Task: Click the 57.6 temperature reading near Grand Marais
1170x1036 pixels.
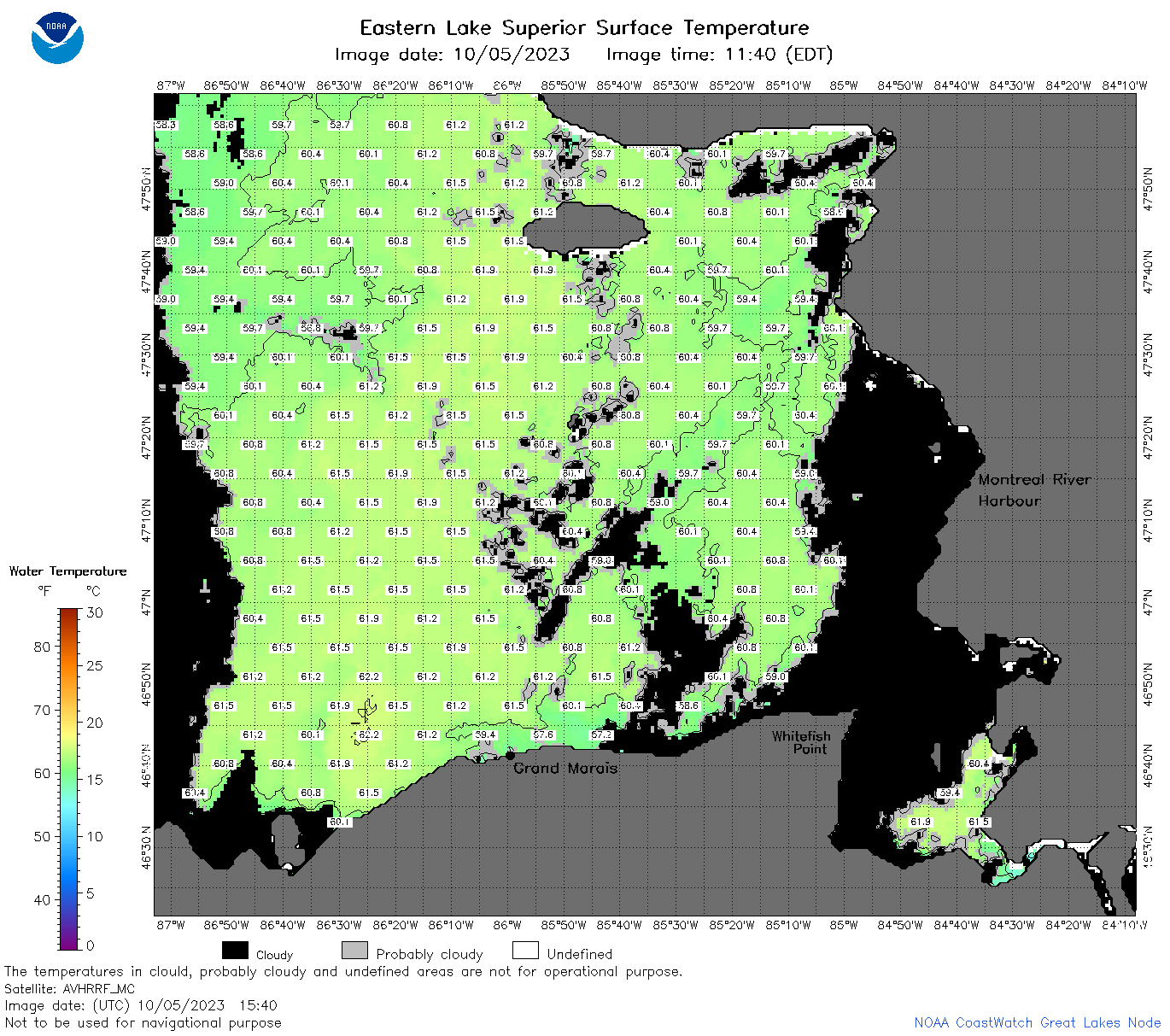Action: pyautogui.click(x=543, y=735)
